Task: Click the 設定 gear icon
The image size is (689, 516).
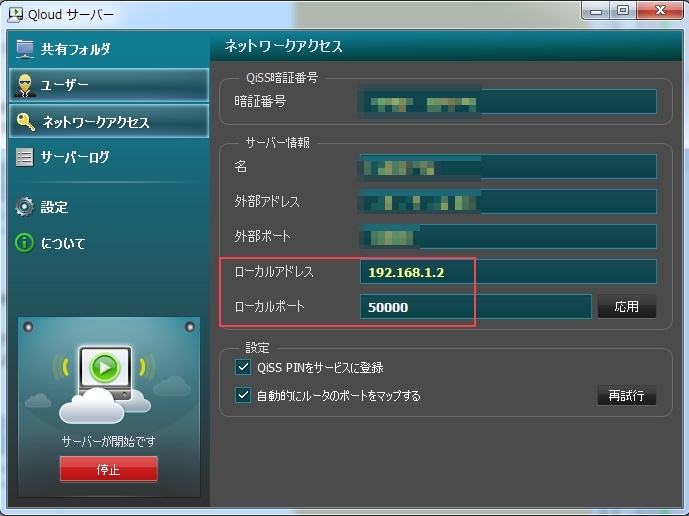Action: (x=25, y=207)
